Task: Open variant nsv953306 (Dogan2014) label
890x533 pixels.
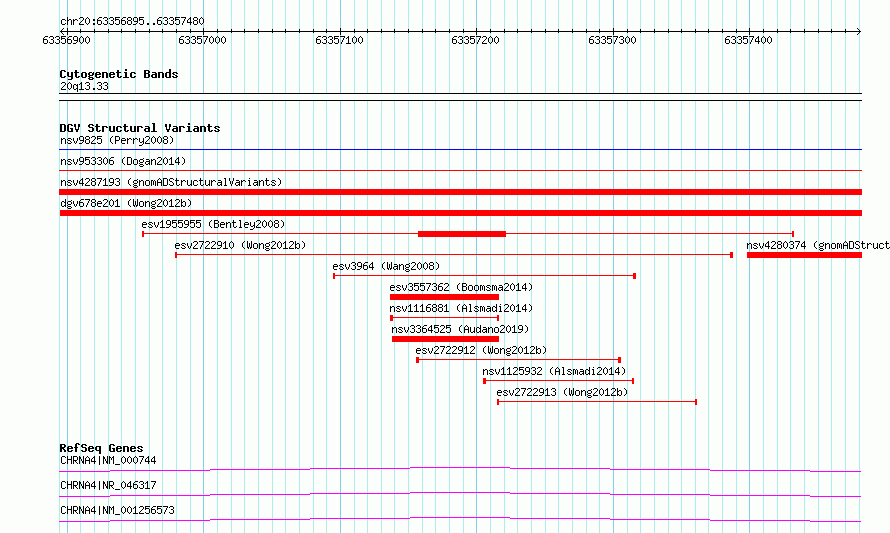Action: coord(123,161)
